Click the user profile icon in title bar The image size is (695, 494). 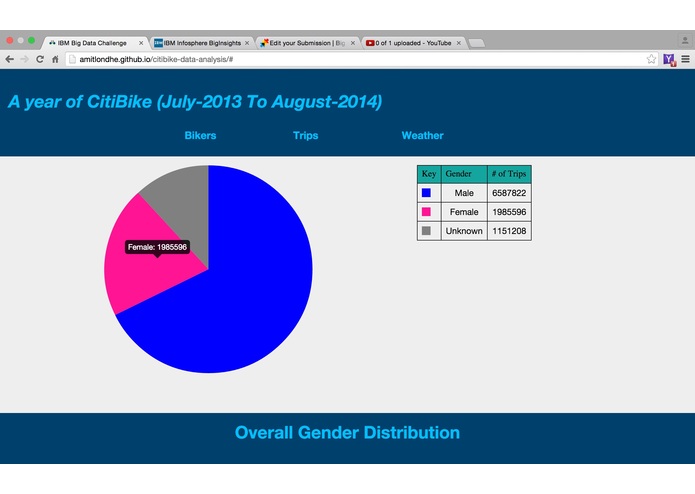point(685,41)
